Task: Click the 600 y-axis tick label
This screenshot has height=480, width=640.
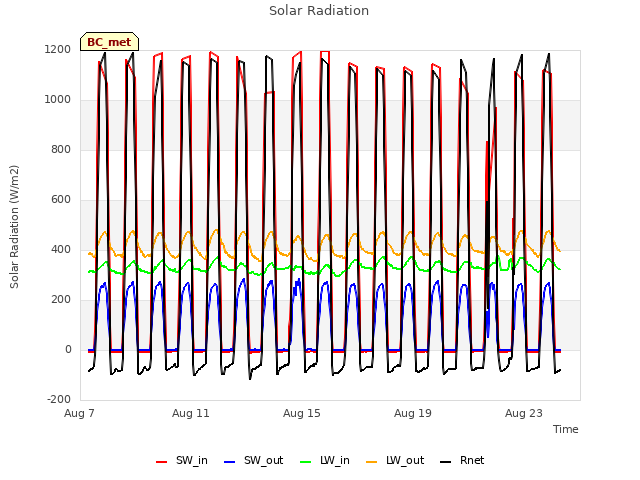Action: point(61,200)
